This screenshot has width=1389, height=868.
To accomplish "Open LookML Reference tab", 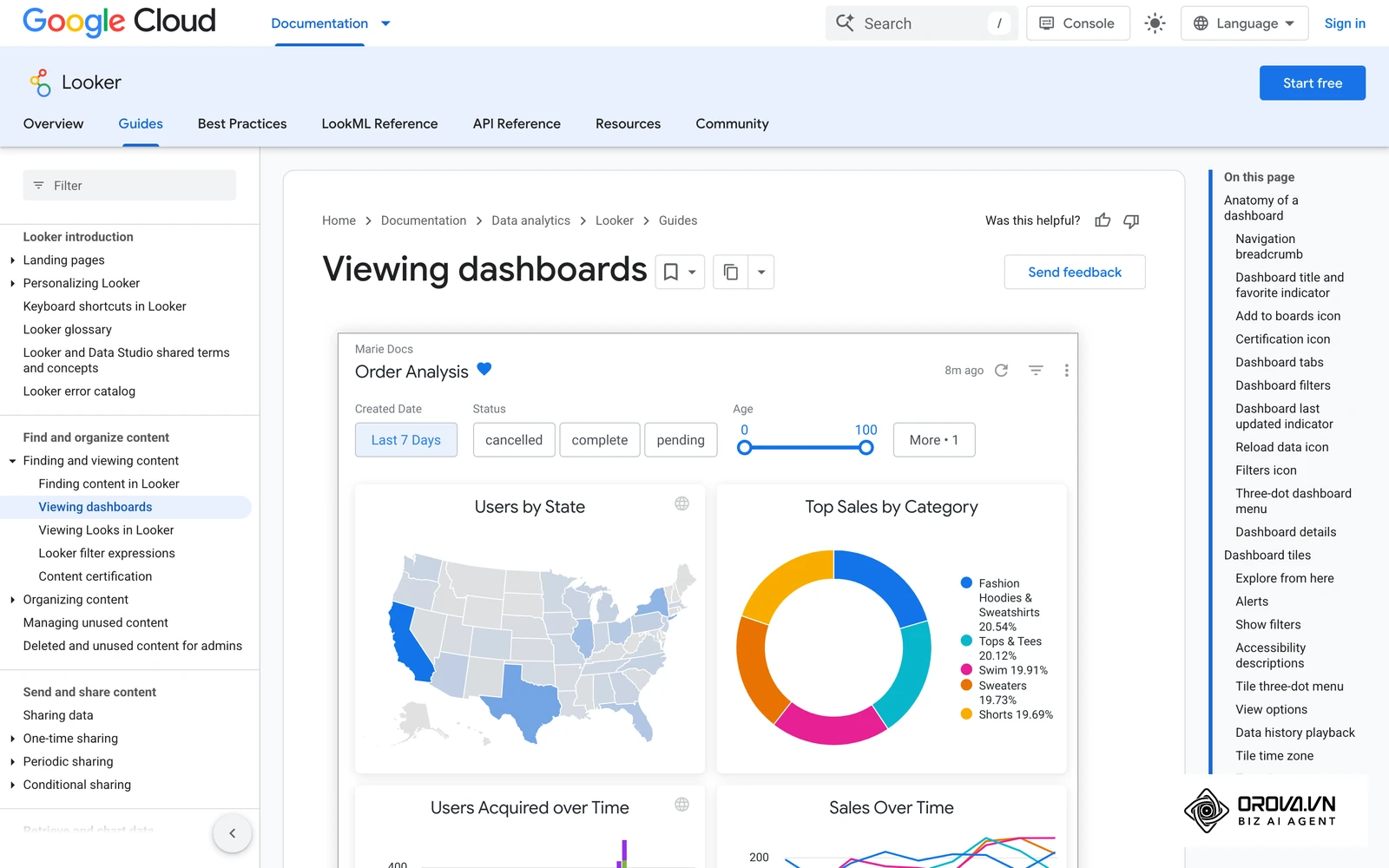I will pos(379,124).
